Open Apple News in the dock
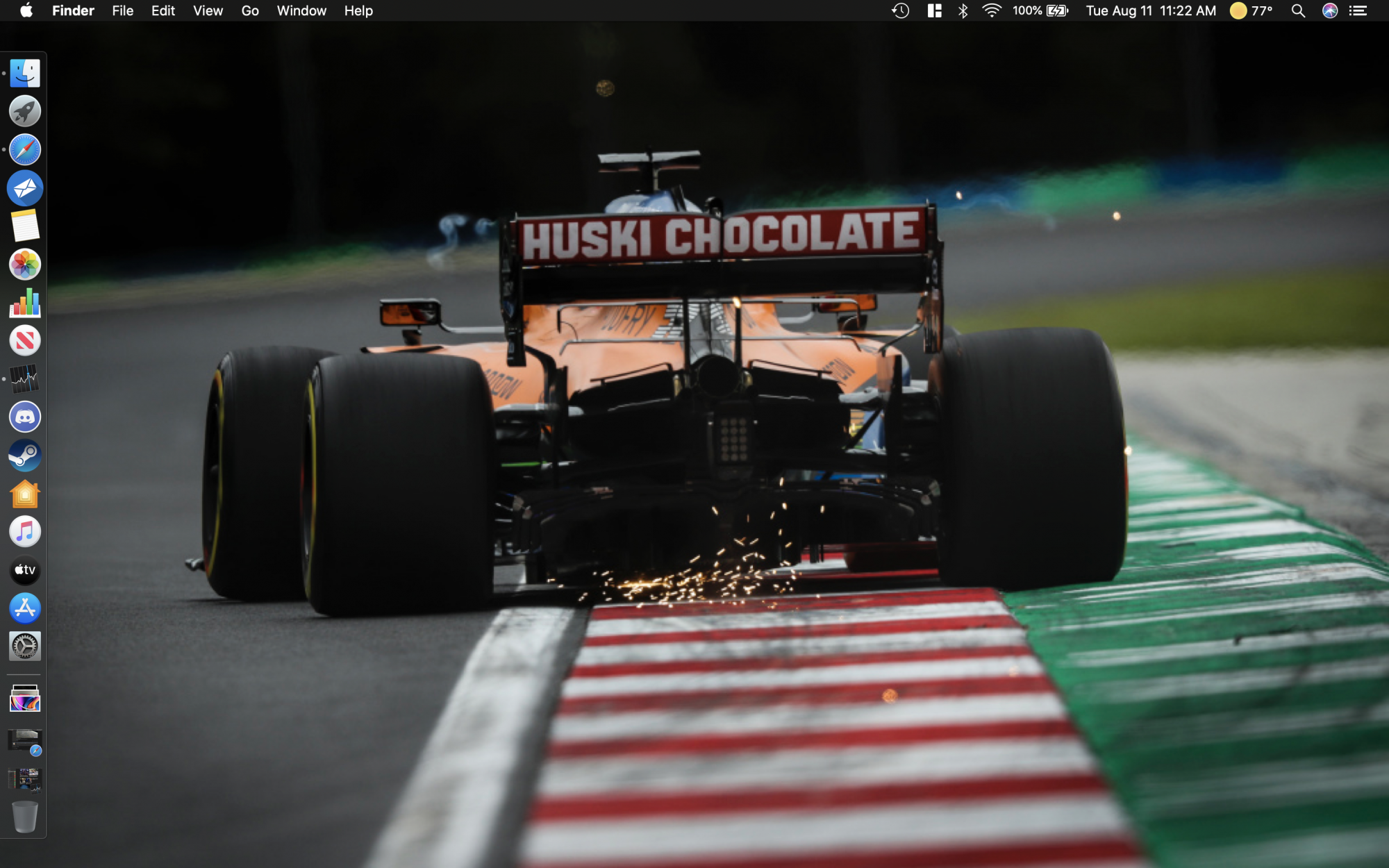This screenshot has width=1389, height=868. (25, 341)
